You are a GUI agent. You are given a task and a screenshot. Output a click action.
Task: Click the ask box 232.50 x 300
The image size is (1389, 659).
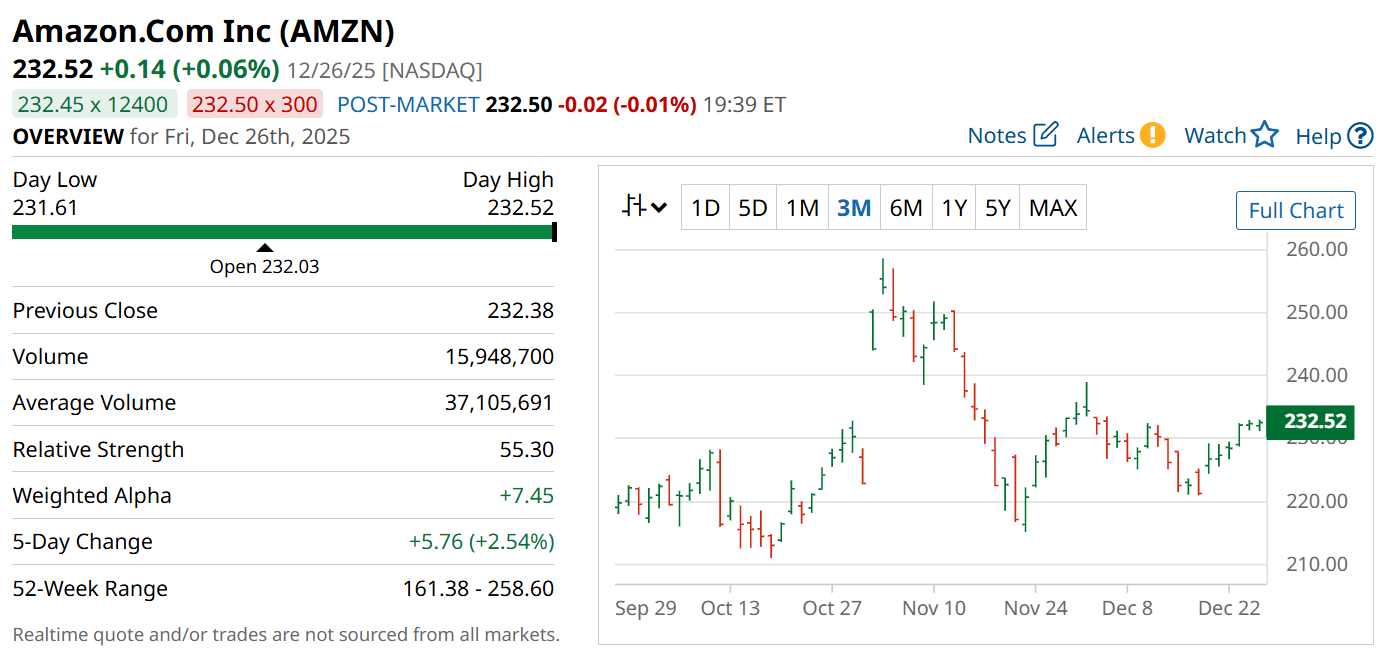254,104
